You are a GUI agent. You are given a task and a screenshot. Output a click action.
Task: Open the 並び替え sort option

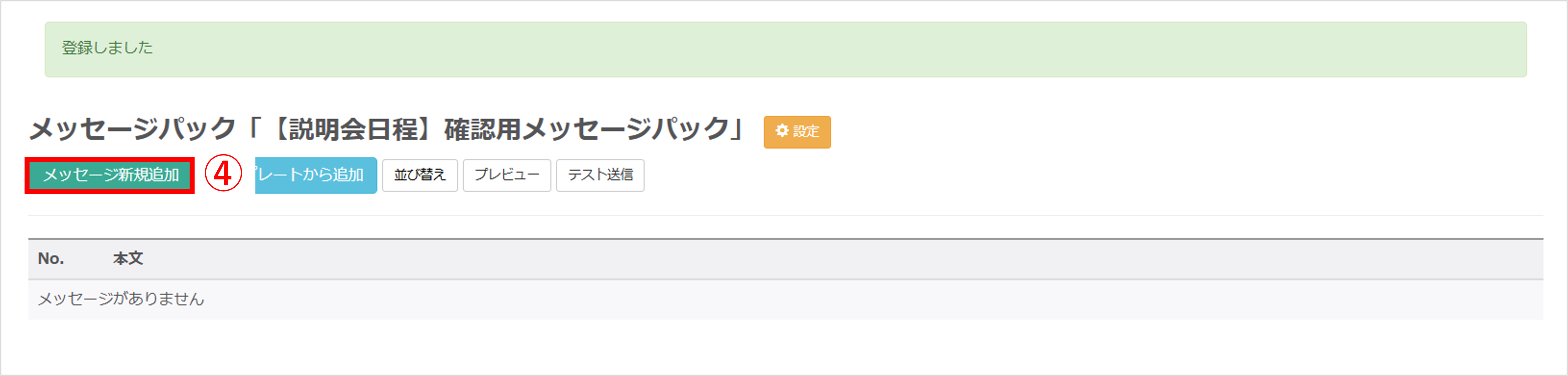click(419, 176)
